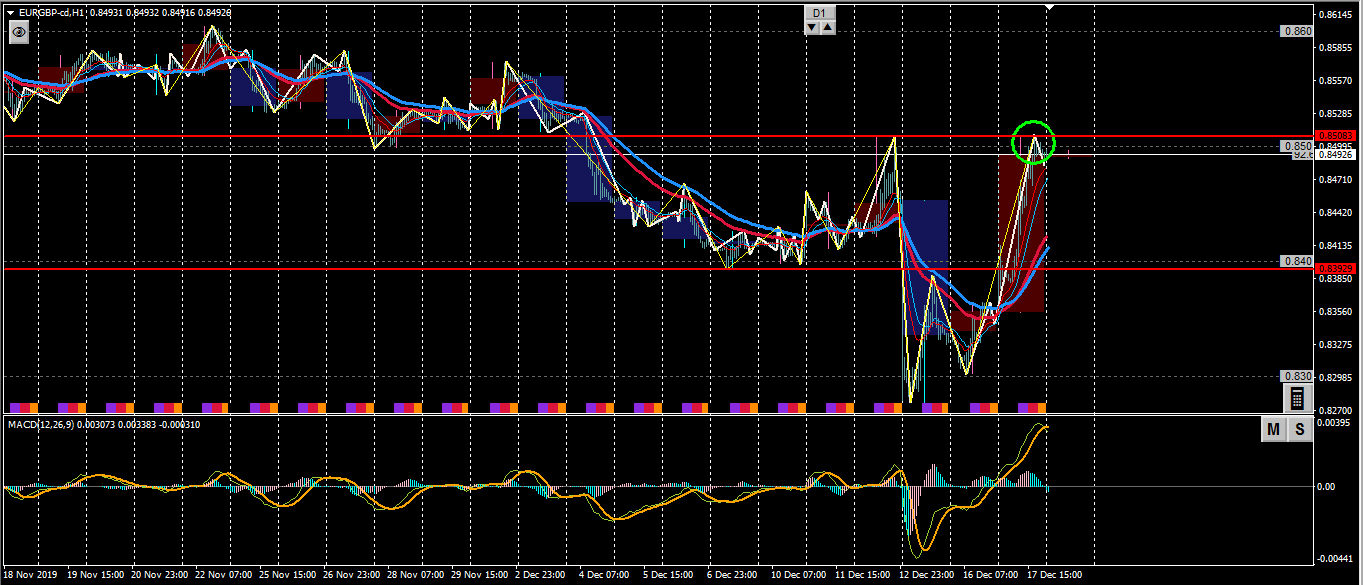The image size is (1363, 585).
Task: Click the 0.86145 price axis value
Action: (x=1335, y=14)
